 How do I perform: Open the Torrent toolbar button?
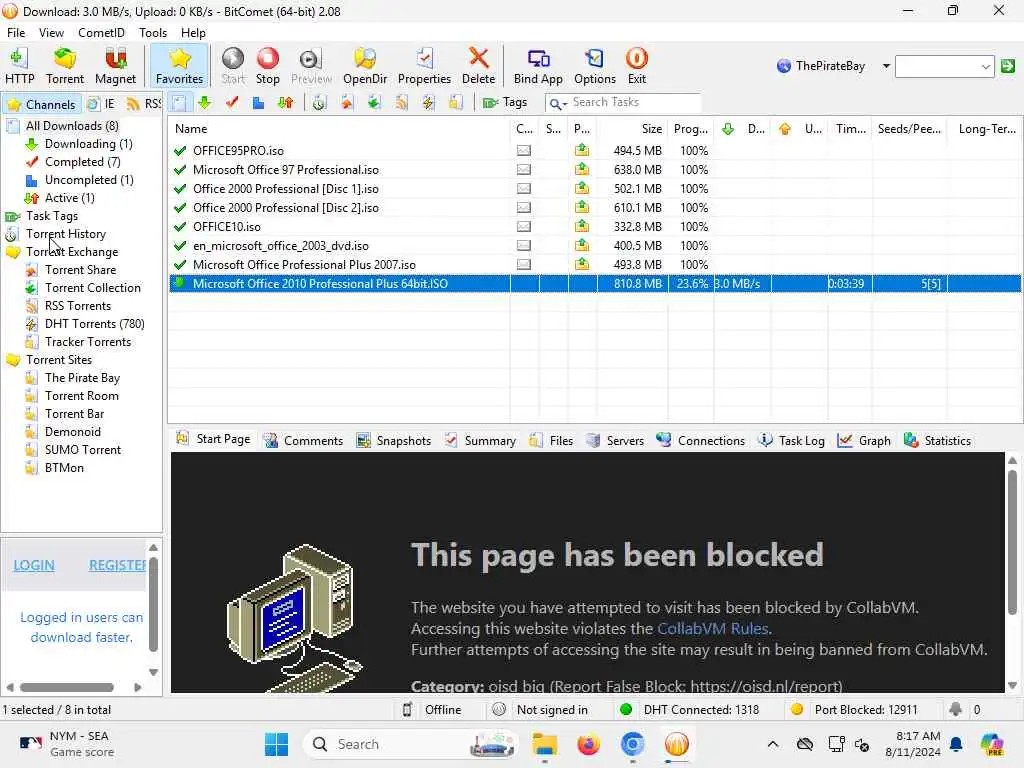(x=65, y=66)
